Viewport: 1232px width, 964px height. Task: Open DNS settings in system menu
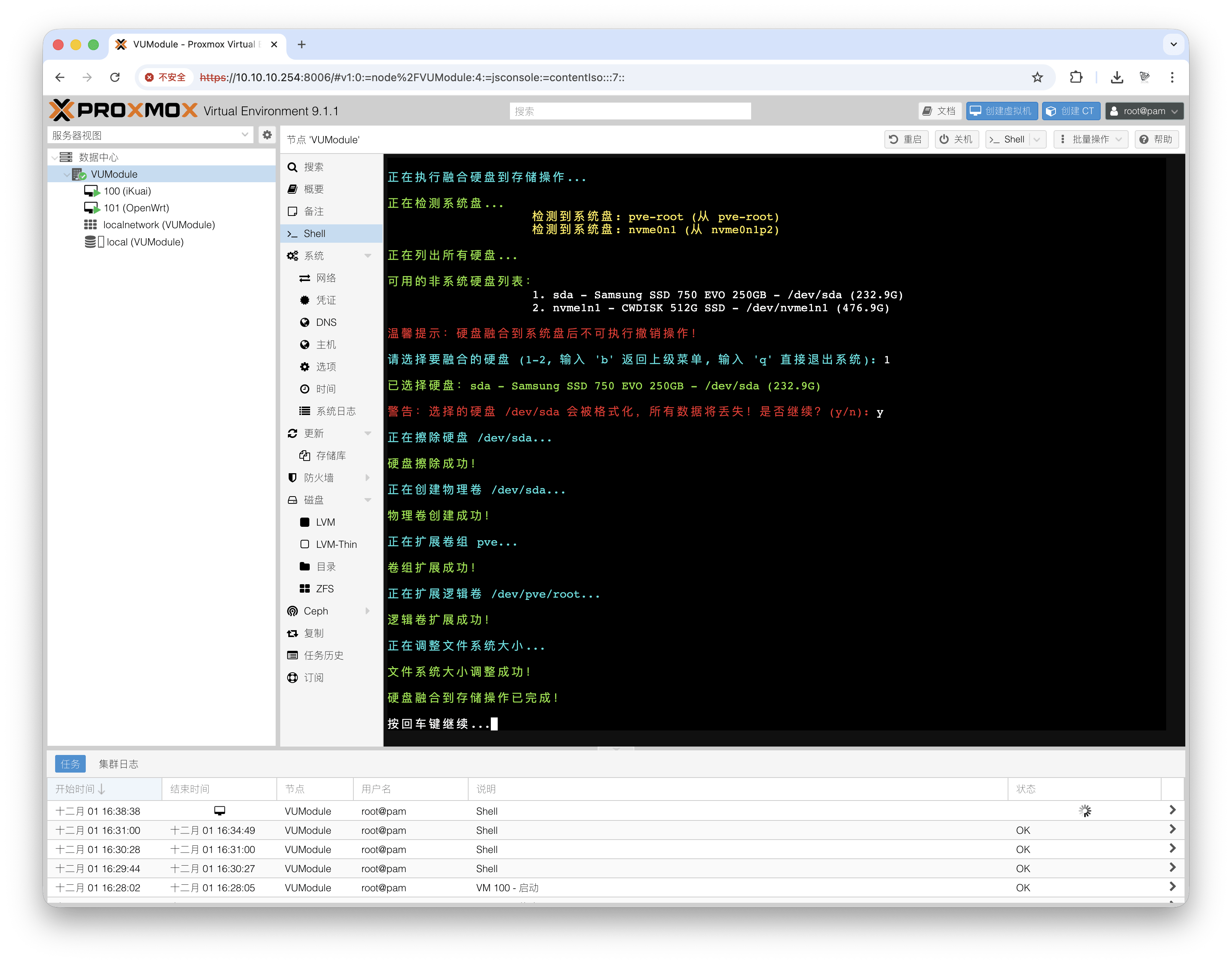326,322
